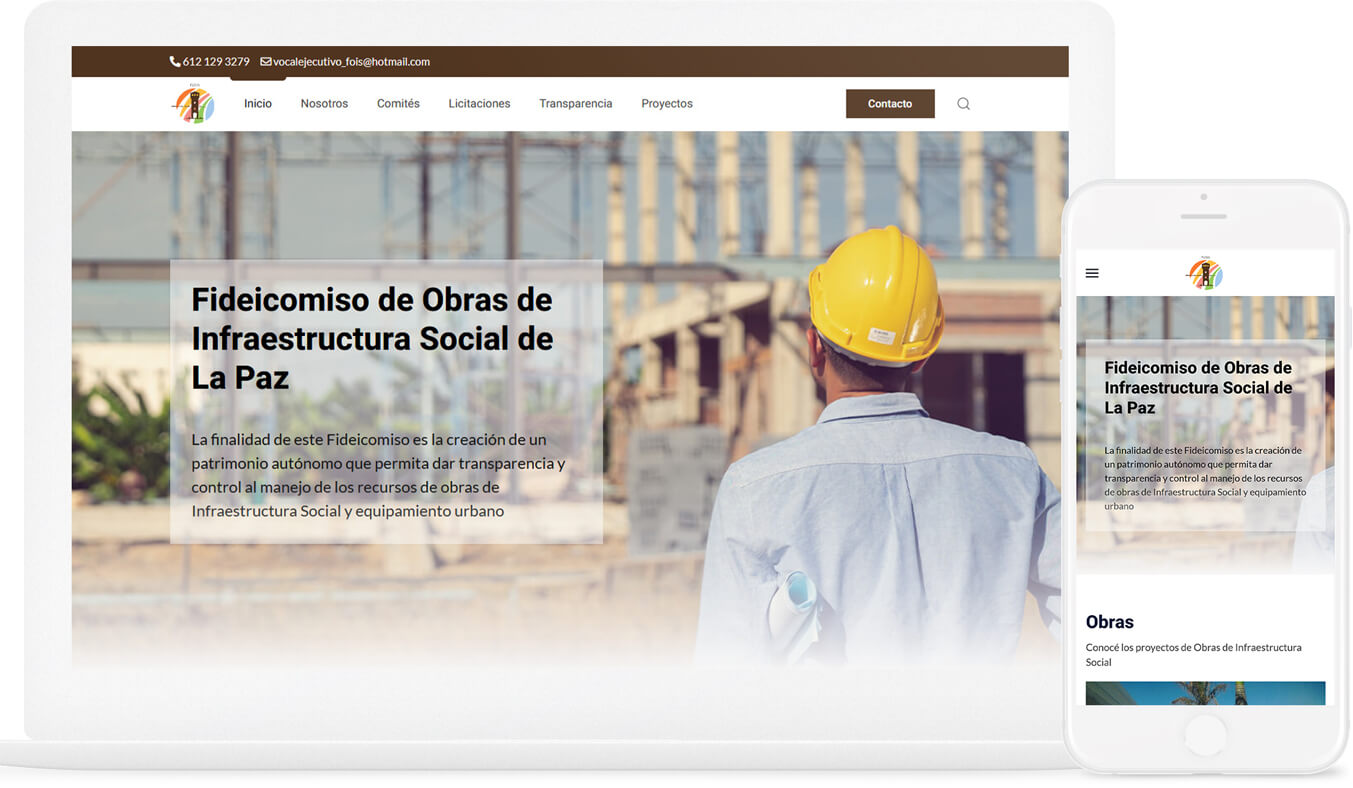1353x788 pixels.
Task: Click the email envelope icon beside the address
Action: coord(264,61)
